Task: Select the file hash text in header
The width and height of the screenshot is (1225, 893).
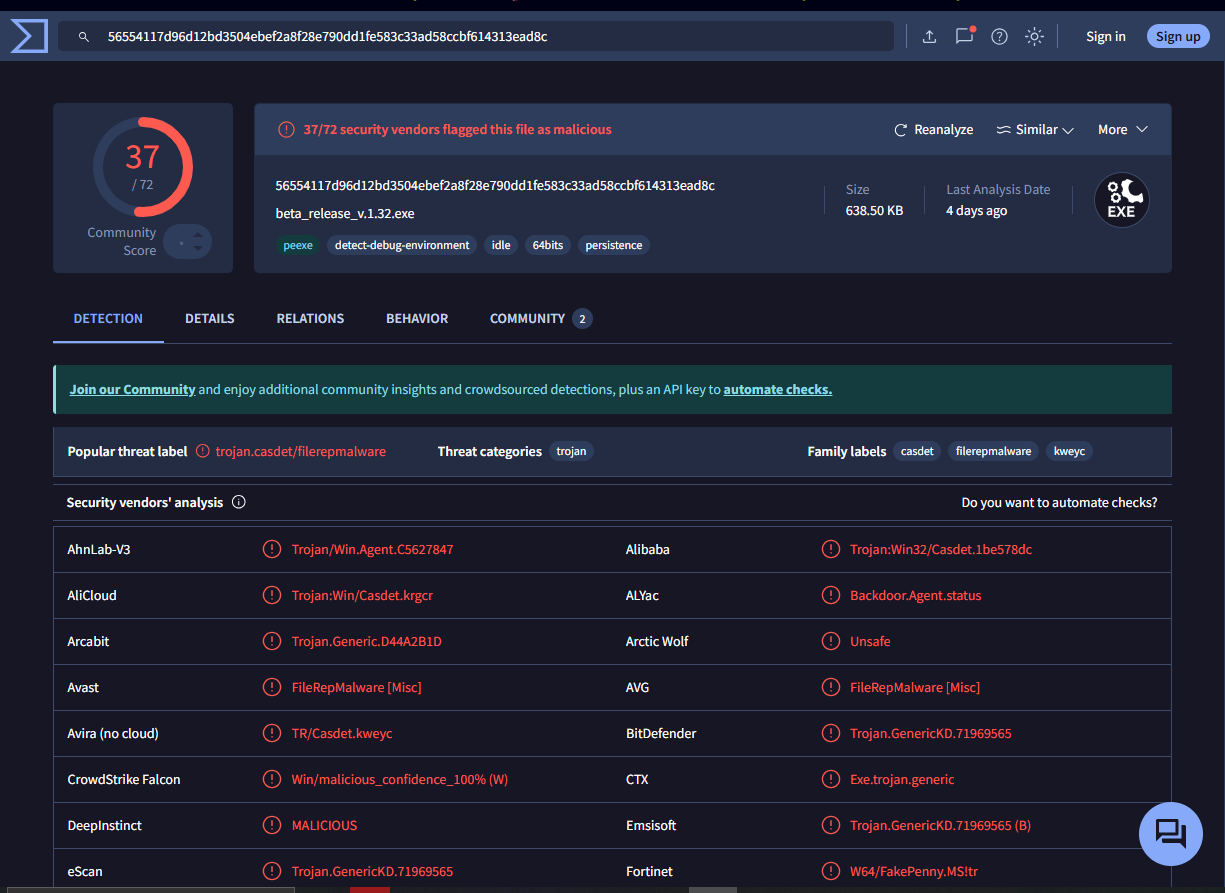Action: [x=495, y=186]
